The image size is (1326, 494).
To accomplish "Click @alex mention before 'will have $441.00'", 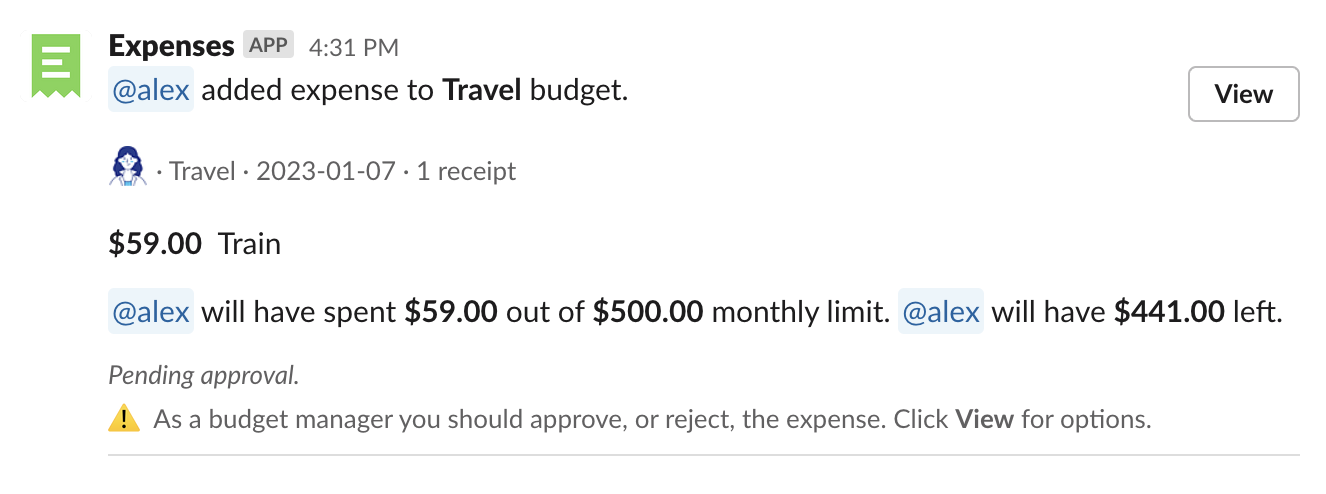I will [x=940, y=312].
